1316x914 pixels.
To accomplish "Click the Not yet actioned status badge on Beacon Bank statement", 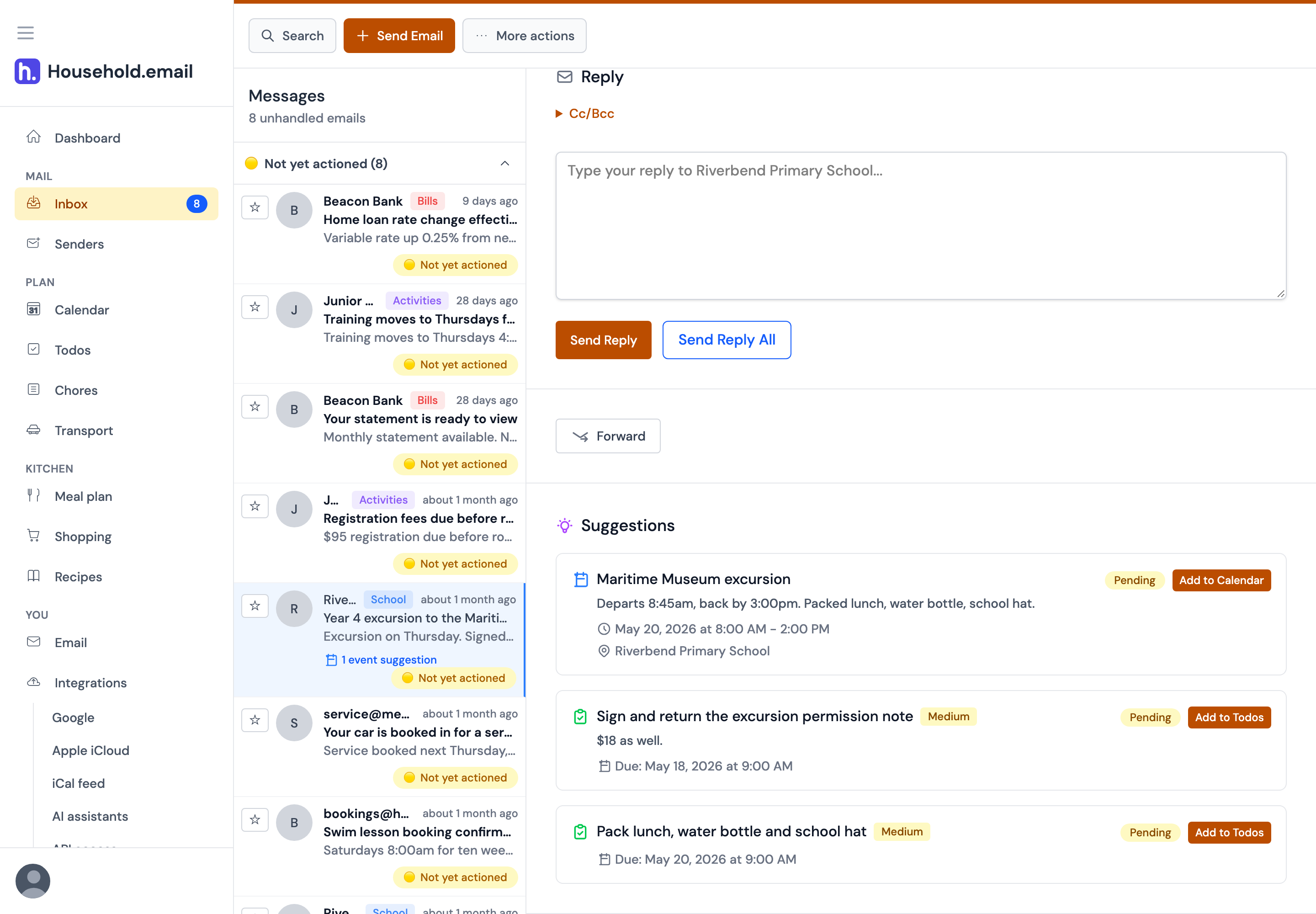I will 455,464.
